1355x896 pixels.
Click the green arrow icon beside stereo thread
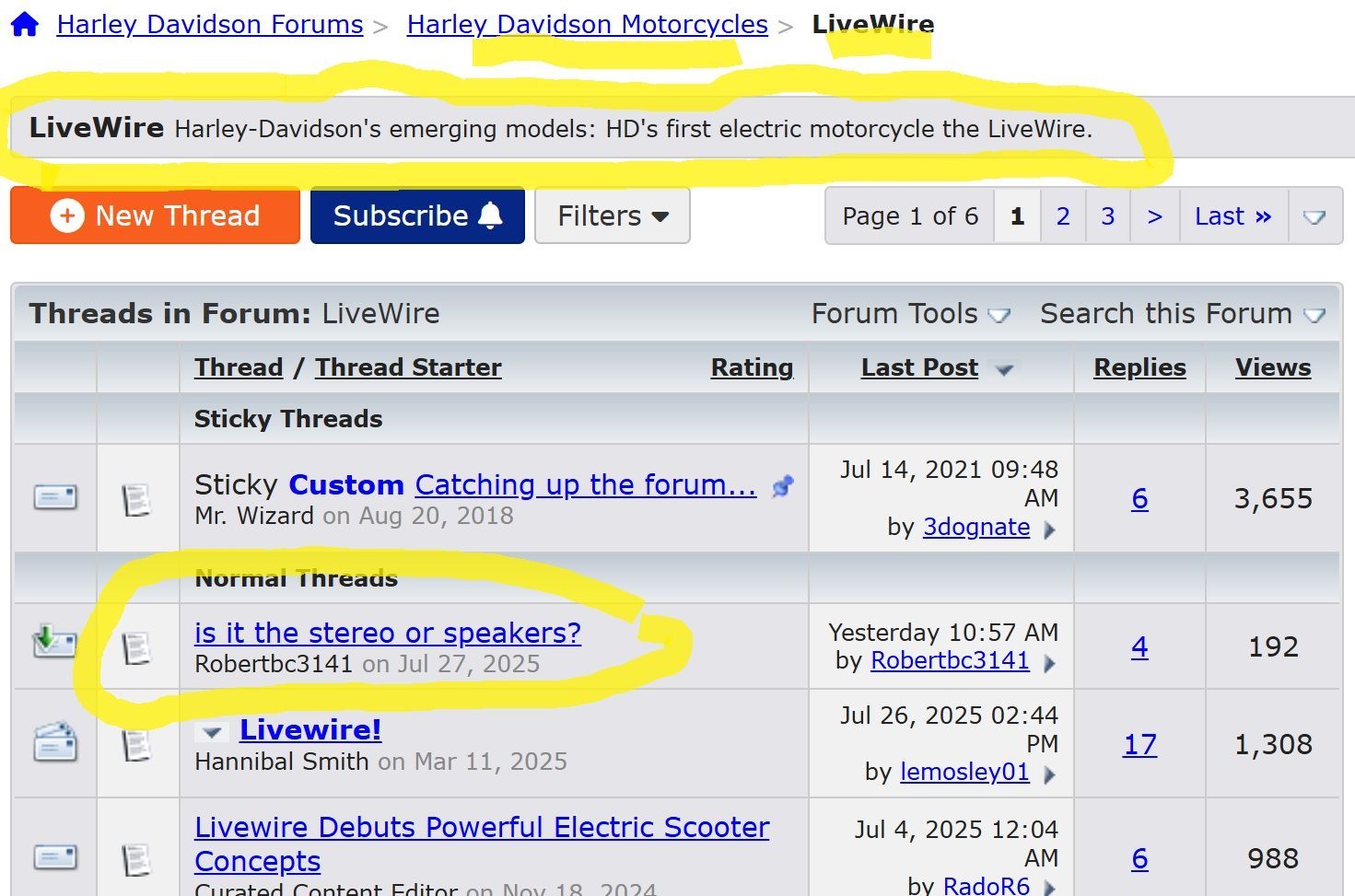point(53,641)
